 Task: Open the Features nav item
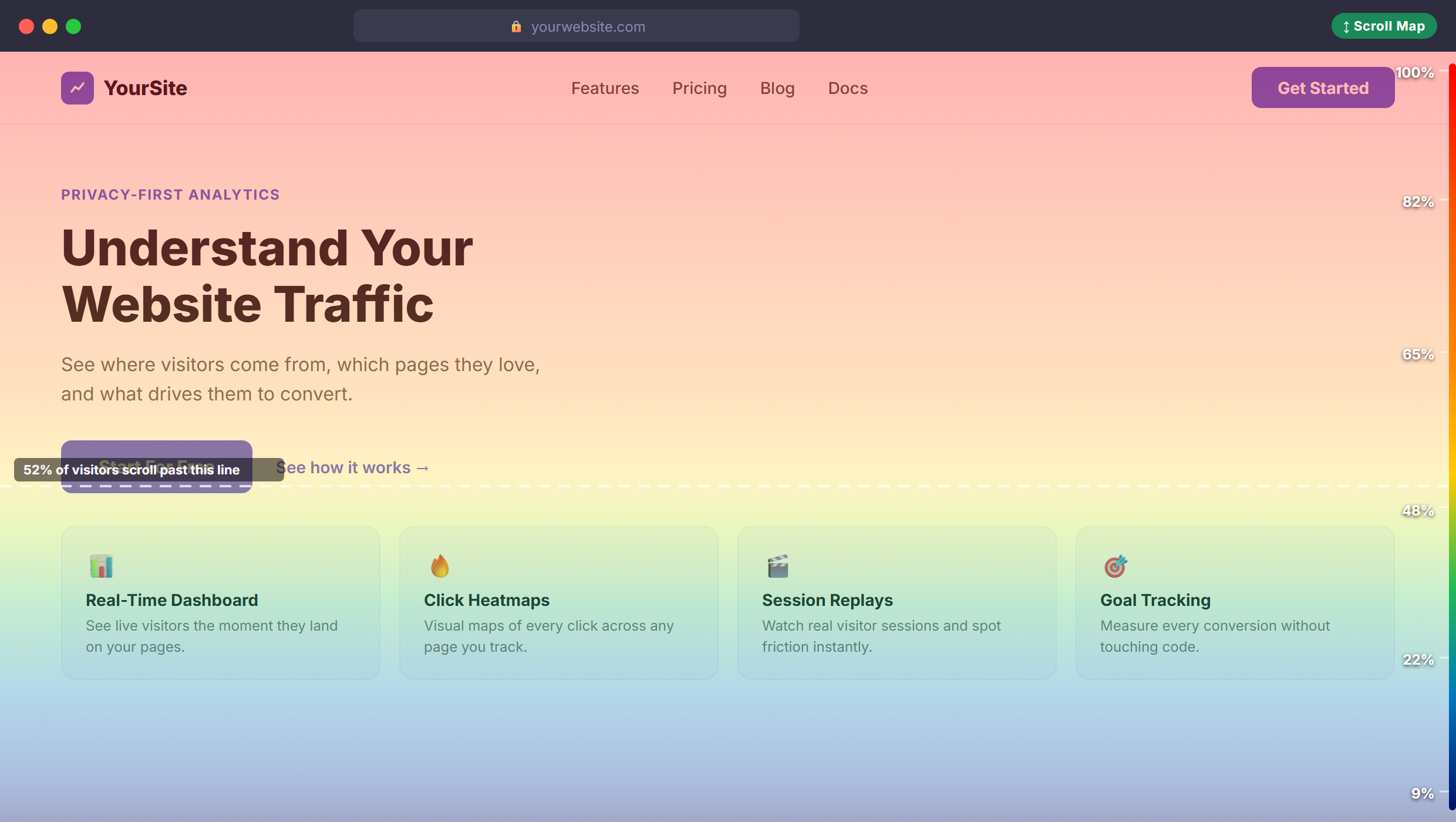(x=605, y=88)
